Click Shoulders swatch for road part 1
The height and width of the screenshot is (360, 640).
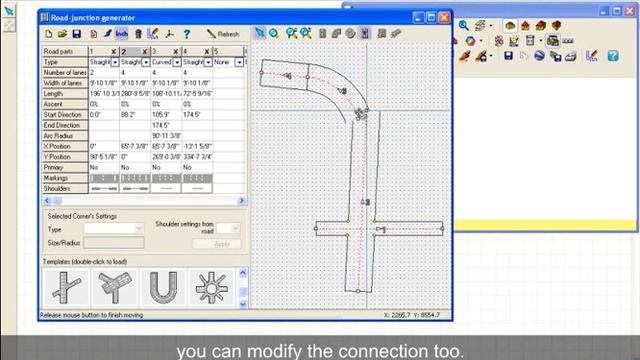coord(104,189)
